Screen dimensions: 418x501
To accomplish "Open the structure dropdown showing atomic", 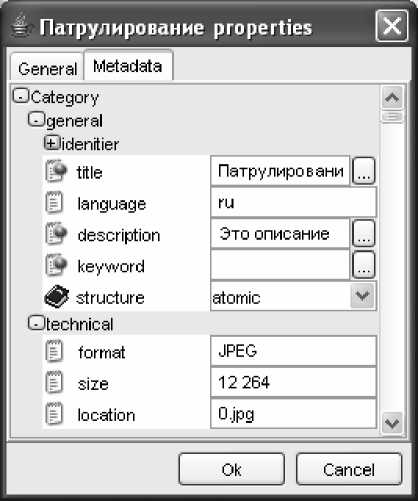I will 363,296.
